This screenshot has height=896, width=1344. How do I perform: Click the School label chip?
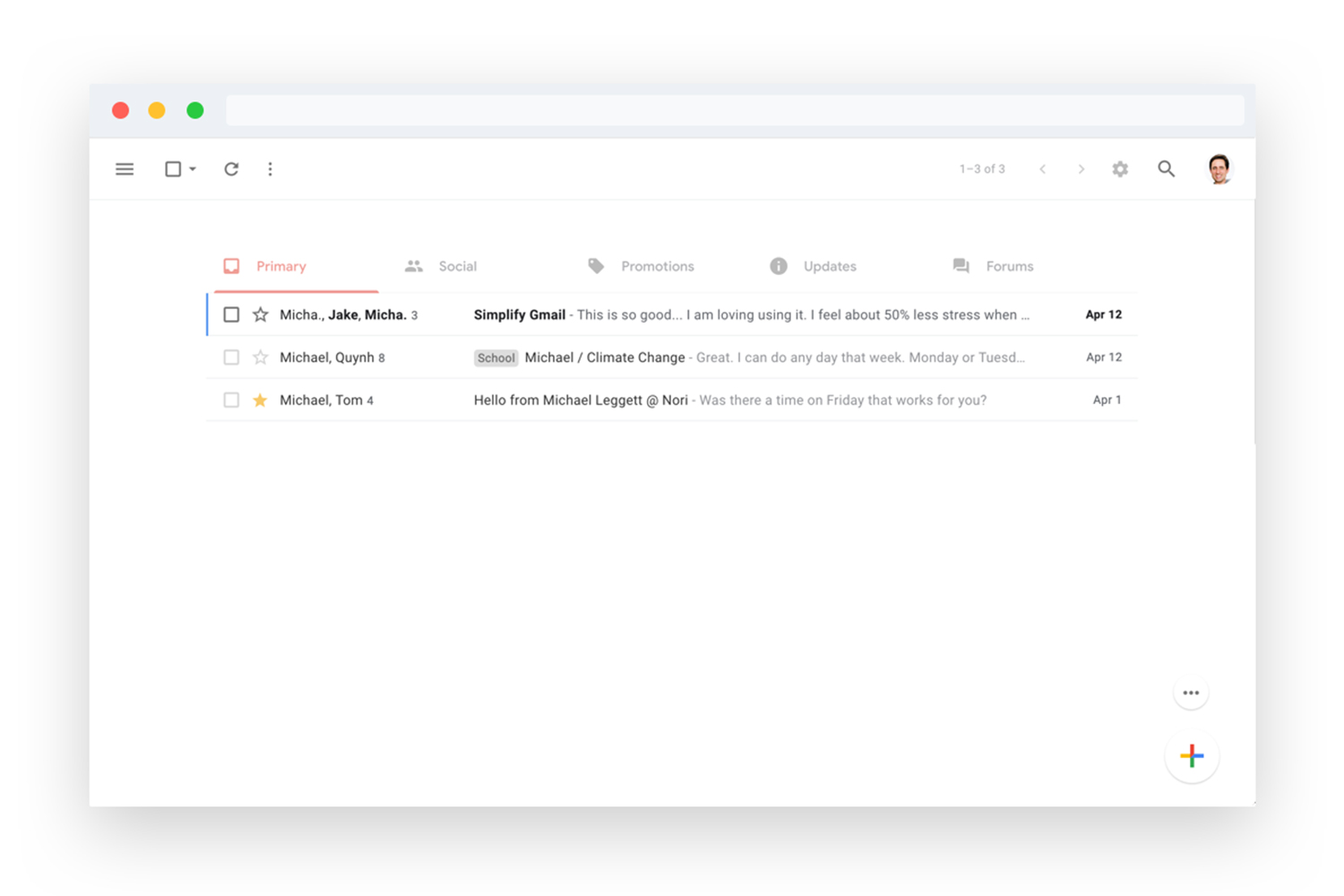[x=495, y=358]
